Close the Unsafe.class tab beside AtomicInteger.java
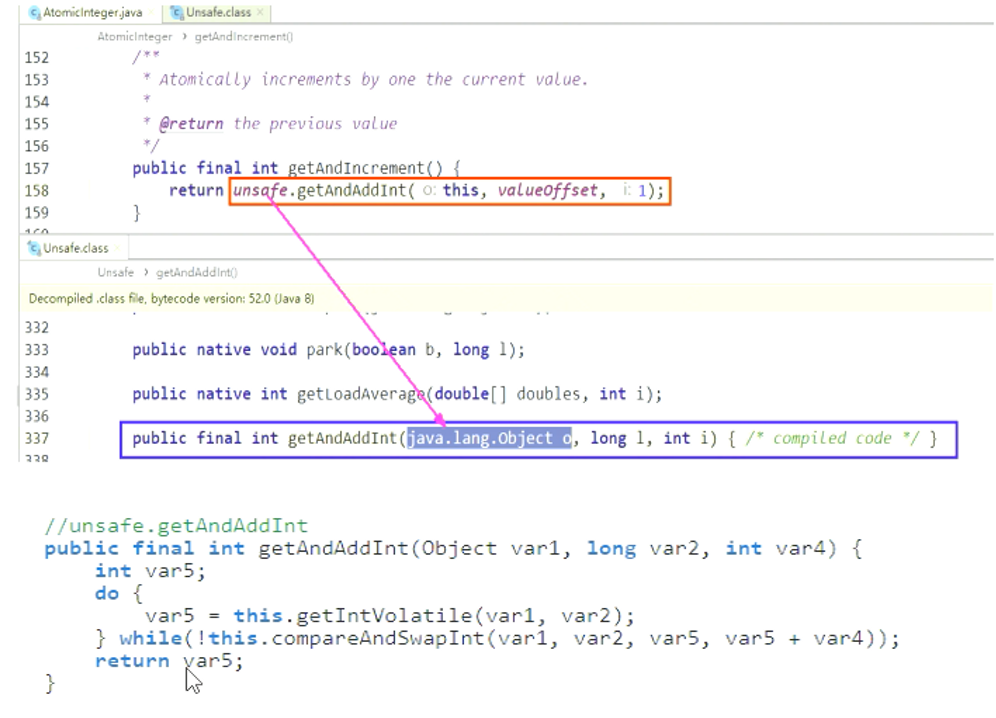996x718 pixels. point(260,12)
